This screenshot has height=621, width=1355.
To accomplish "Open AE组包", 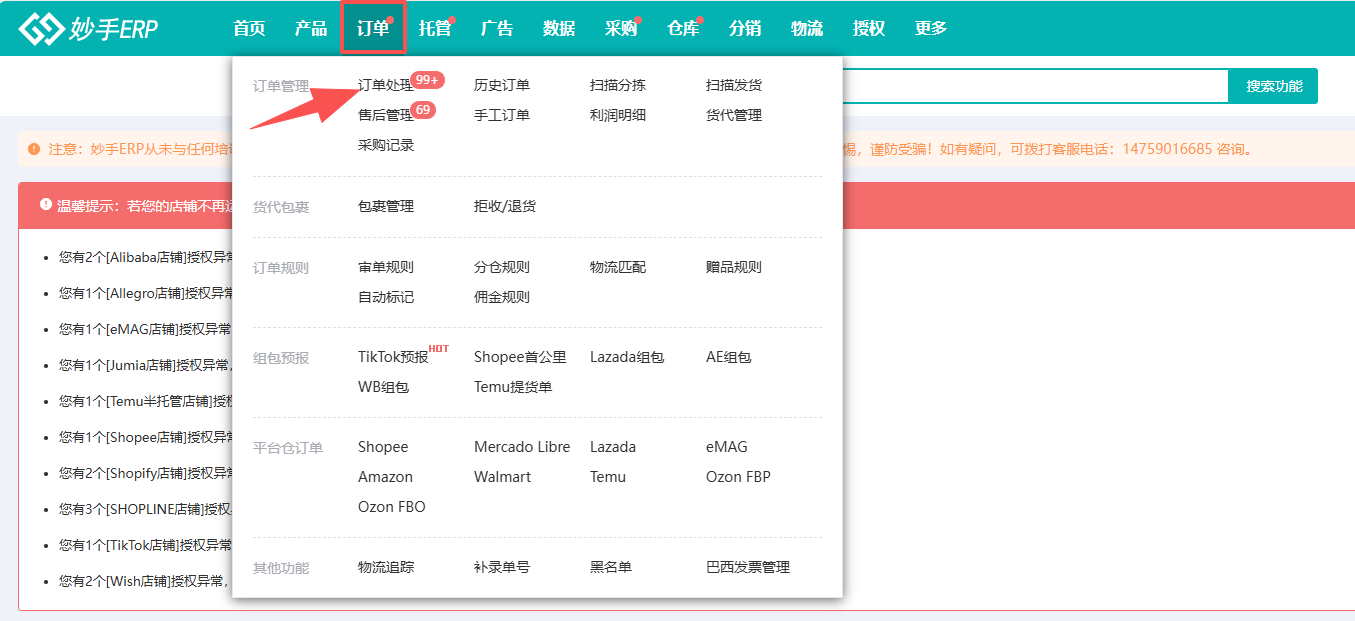I will click(x=728, y=358).
